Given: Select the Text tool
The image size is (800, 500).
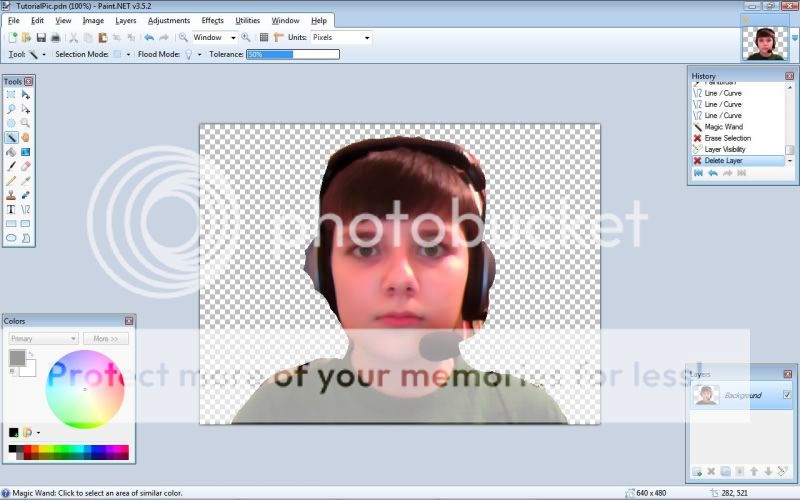Looking at the screenshot, I should click(x=11, y=209).
